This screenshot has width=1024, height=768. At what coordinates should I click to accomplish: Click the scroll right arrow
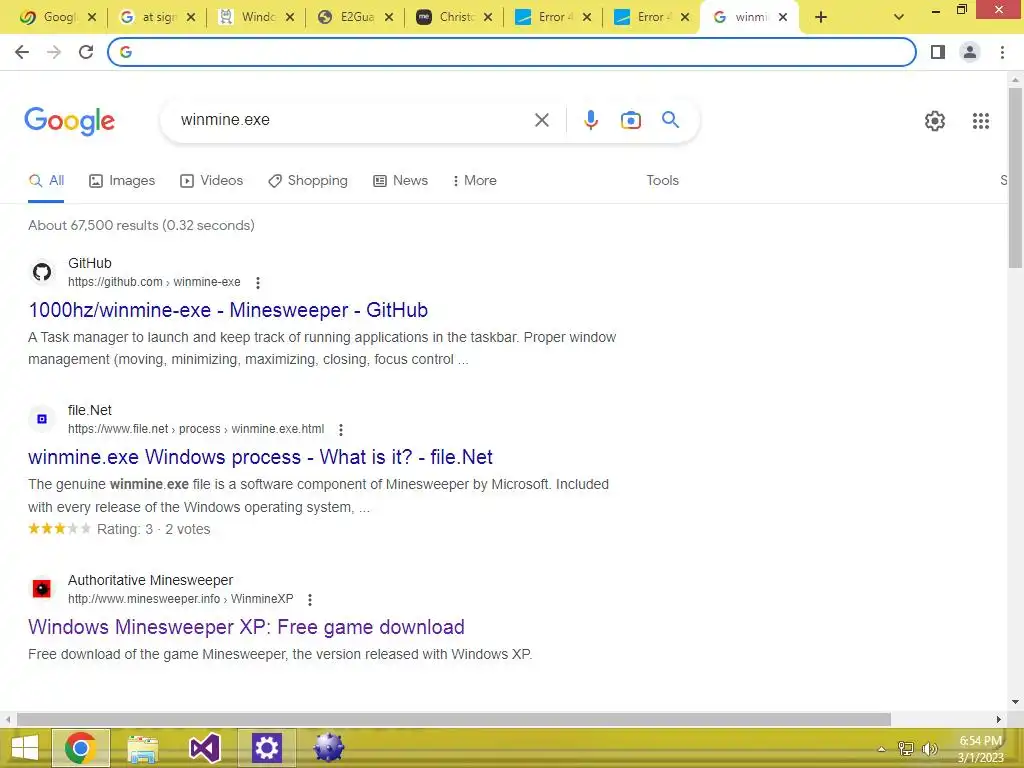coord(999,720)
